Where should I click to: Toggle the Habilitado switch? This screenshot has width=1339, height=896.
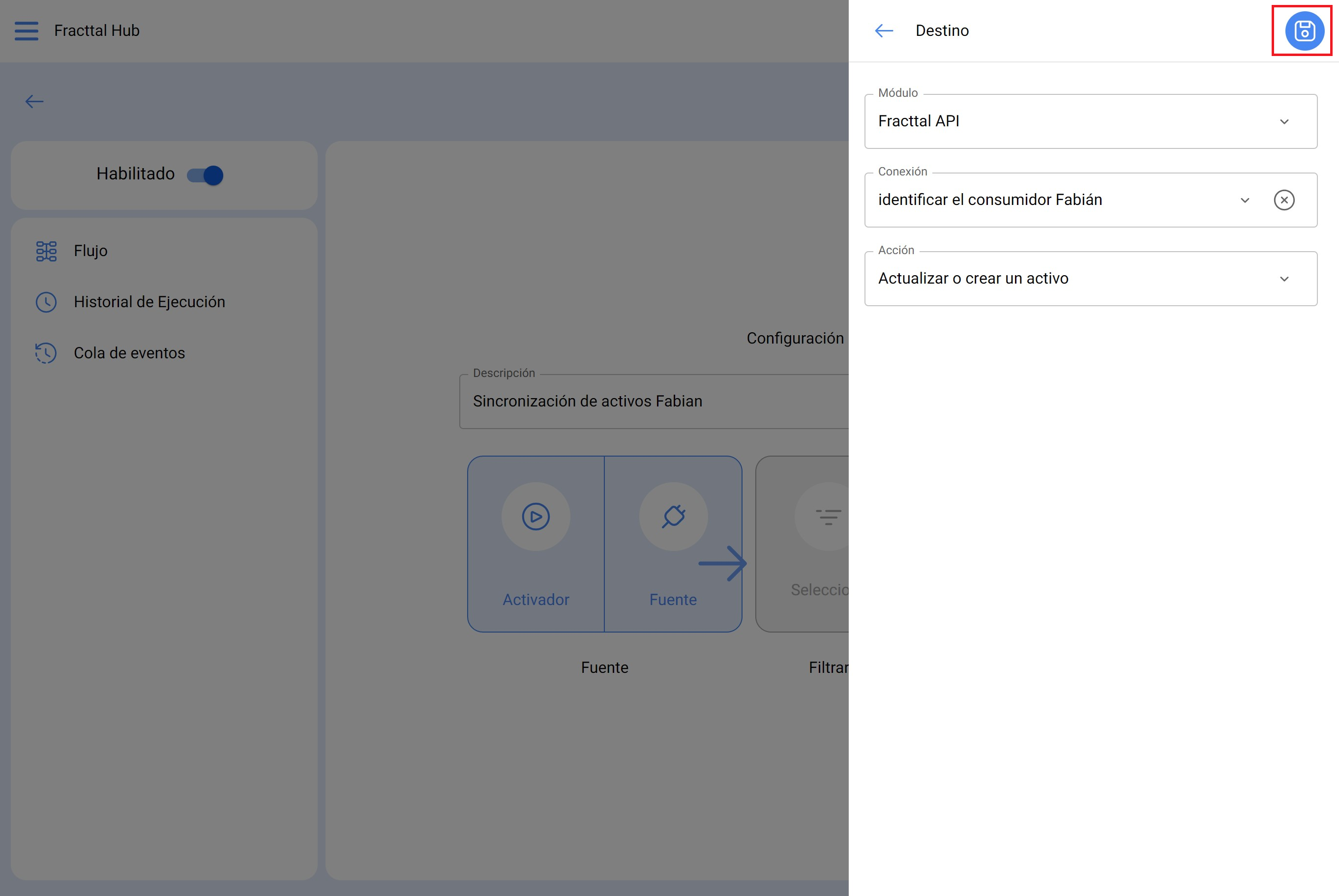tap(205, 175)
